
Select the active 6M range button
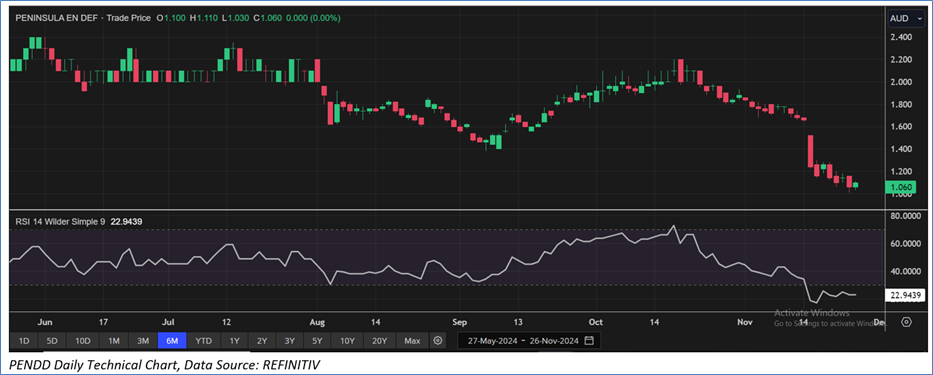click(x=173, y=341)
